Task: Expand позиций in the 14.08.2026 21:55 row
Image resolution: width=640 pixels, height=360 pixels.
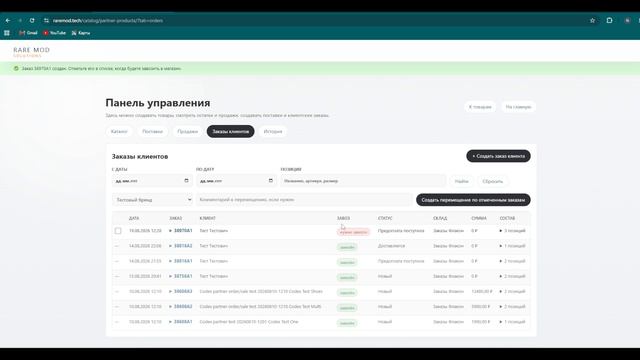Action: coord(512,261)
